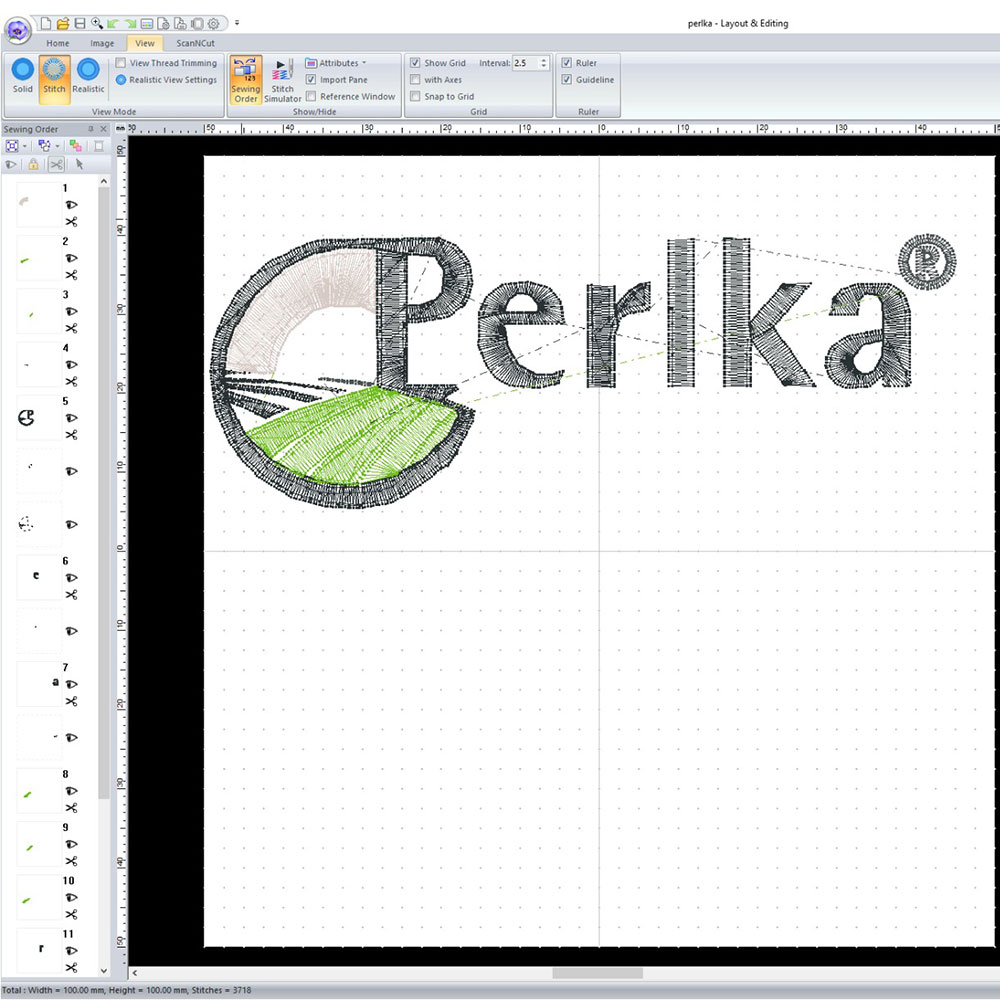Enable the Reference Window checkbox
1000x1000 pixels.
pos(311,96)
